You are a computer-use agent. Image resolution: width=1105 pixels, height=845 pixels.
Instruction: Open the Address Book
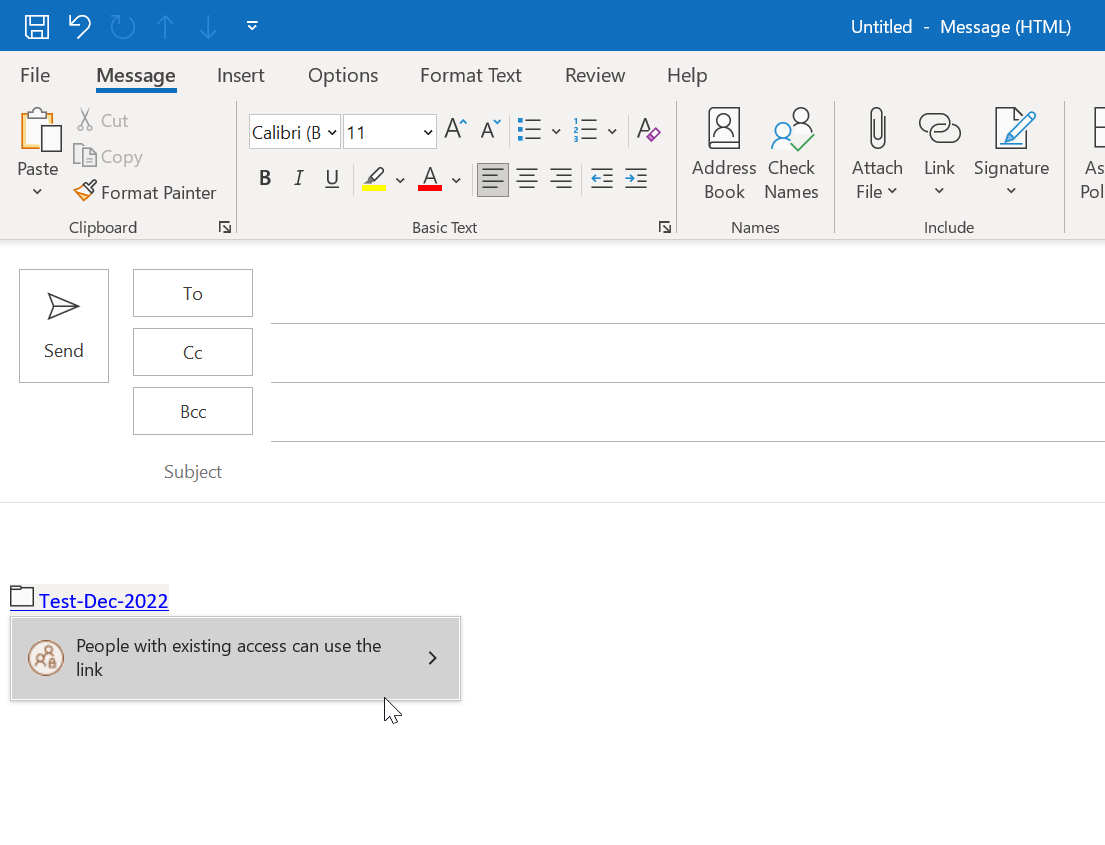point(724,154)
